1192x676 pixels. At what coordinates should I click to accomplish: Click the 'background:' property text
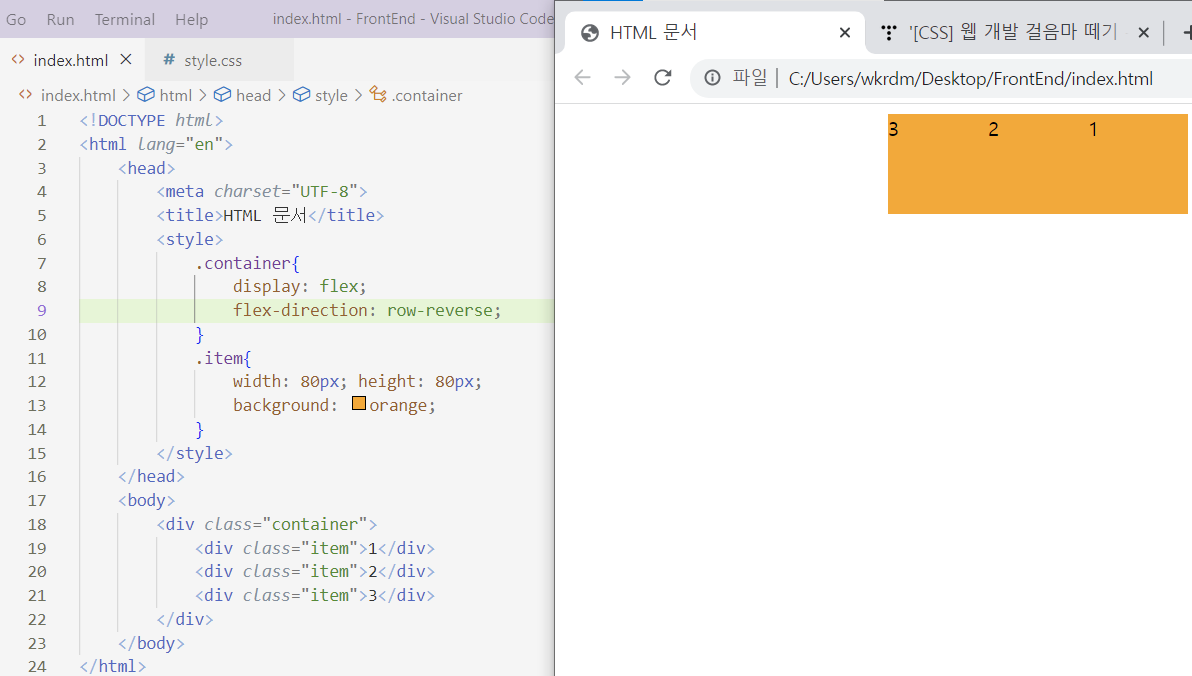[x=285, y=405]
